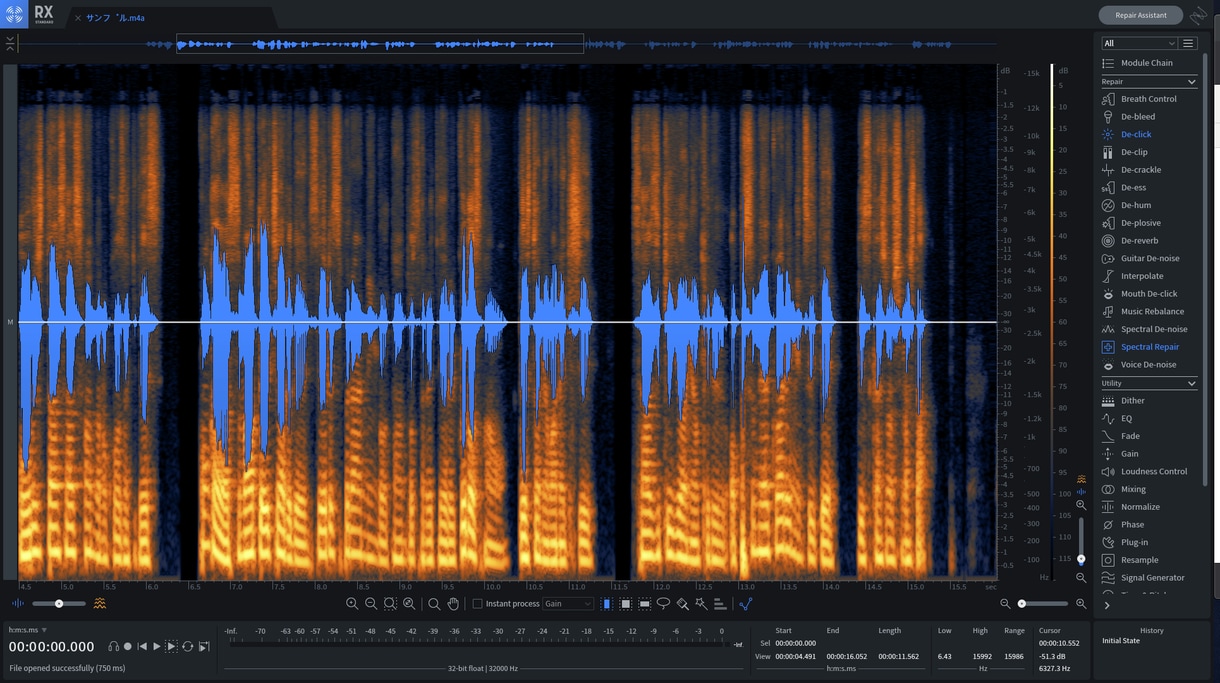The width and height of the screenshot is (1220, 683).
Task: Click the Zoom In toolbar icon
Action: (x=352, y=604)
